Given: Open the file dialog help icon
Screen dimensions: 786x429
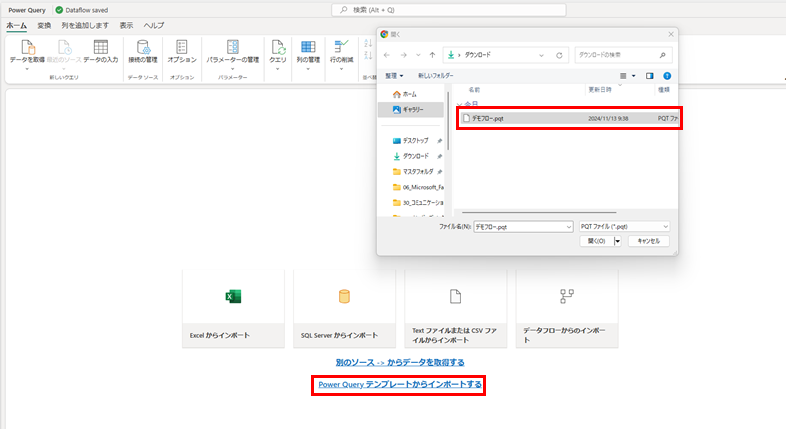Looking at the screenshot, I should pyautogui.click(x=667, y=76).
